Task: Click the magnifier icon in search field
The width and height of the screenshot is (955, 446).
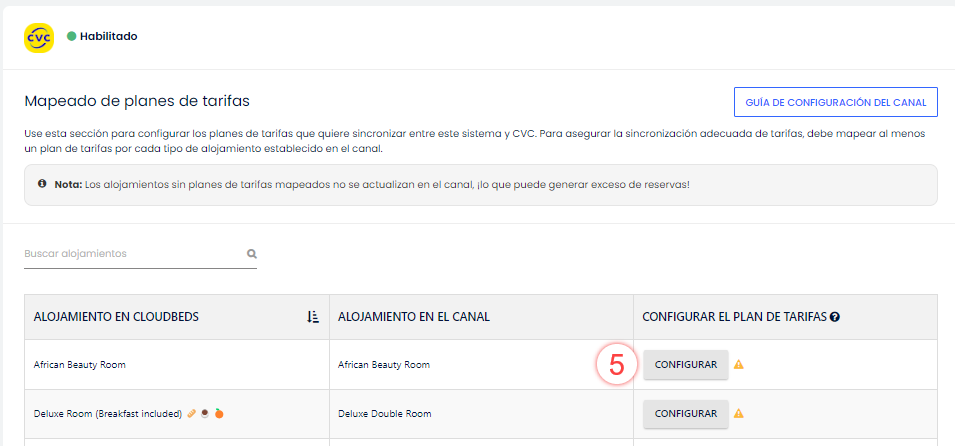Action: tap(252, 254)
